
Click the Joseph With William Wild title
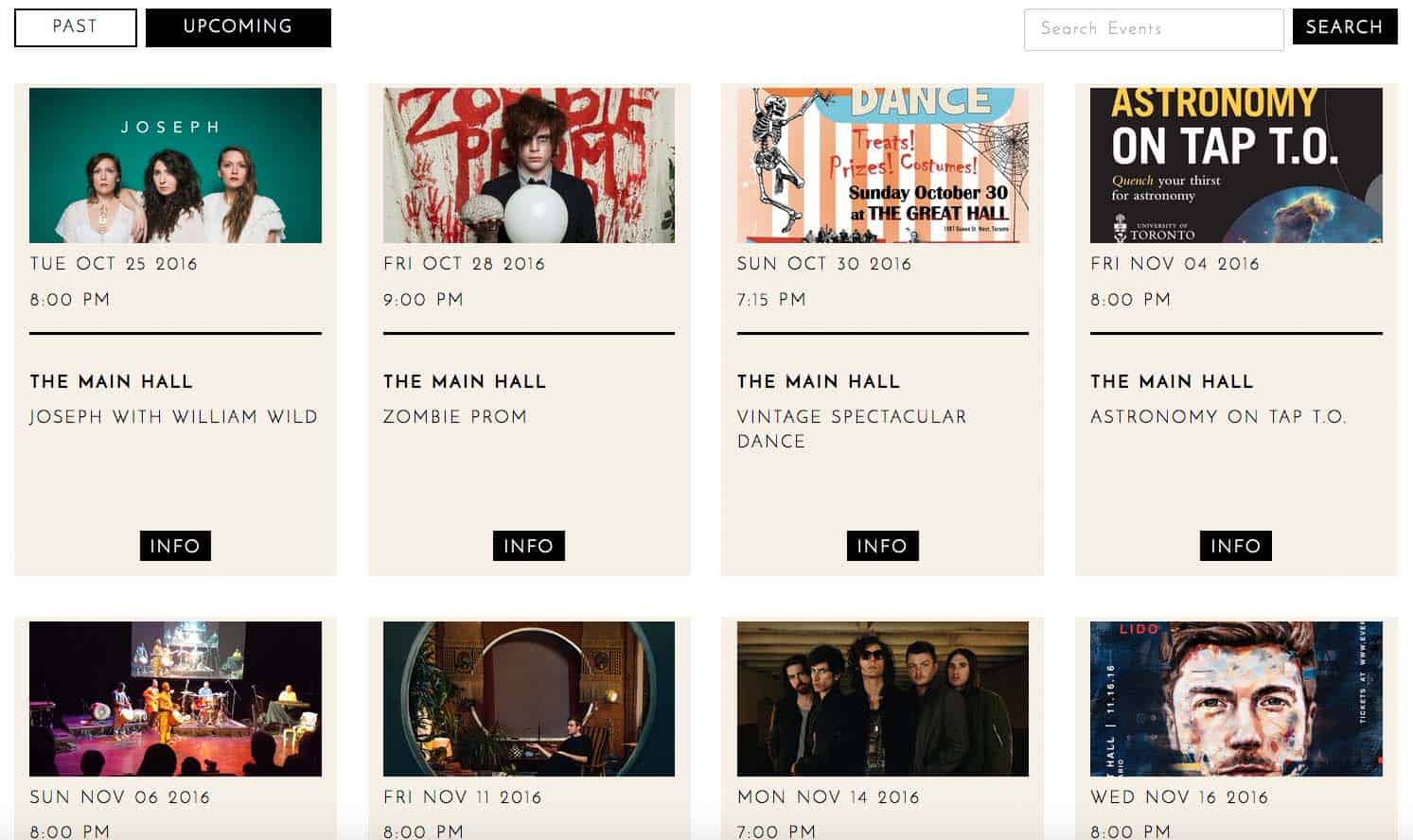(x=174, y=417)
